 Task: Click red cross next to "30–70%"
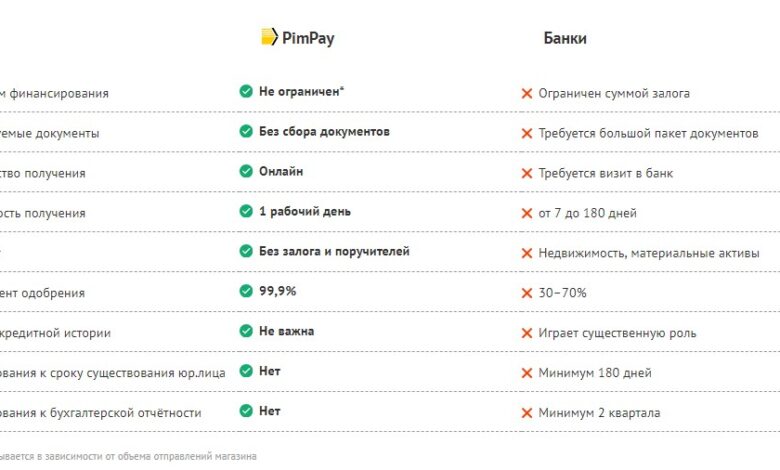point(526,293)
